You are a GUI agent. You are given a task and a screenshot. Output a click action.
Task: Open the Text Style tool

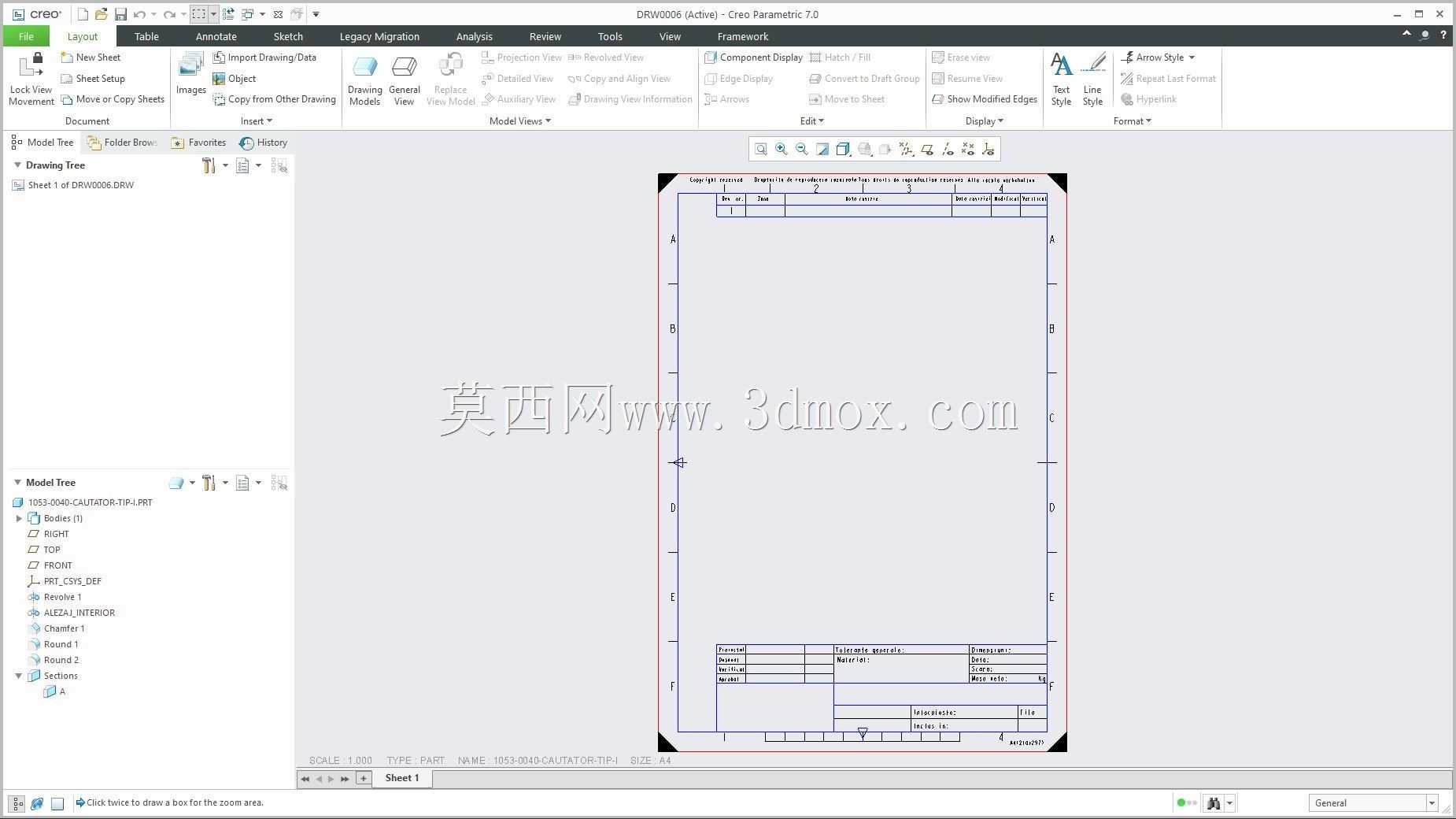pos(1061,80)
